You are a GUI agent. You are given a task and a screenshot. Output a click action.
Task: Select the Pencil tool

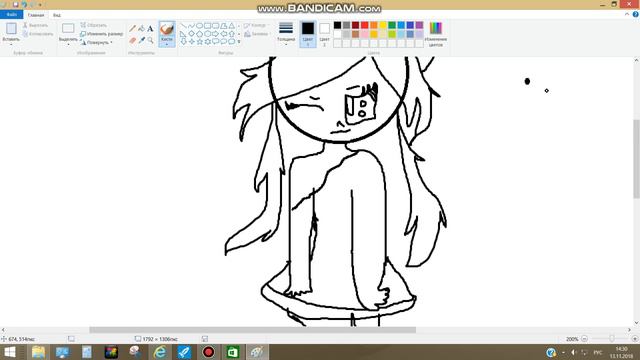click(132, 29)
